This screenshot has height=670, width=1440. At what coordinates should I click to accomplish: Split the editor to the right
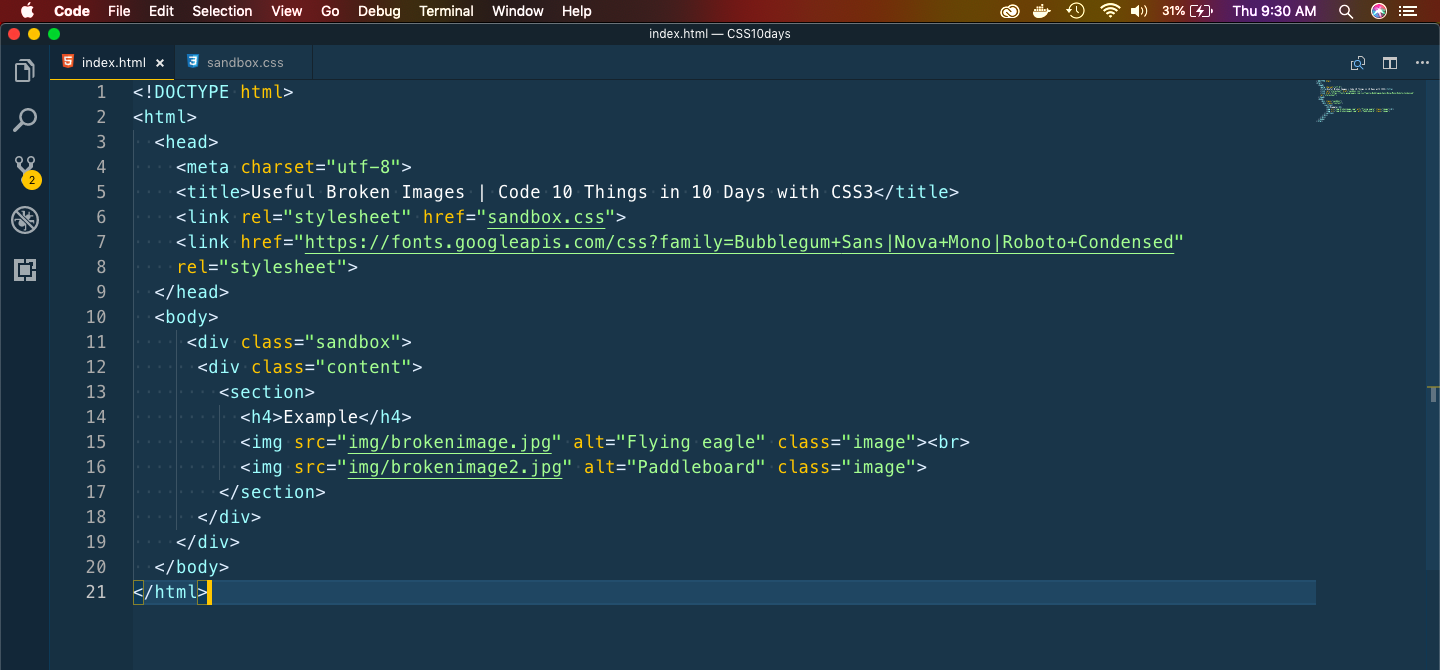(x=1390, y=63)
